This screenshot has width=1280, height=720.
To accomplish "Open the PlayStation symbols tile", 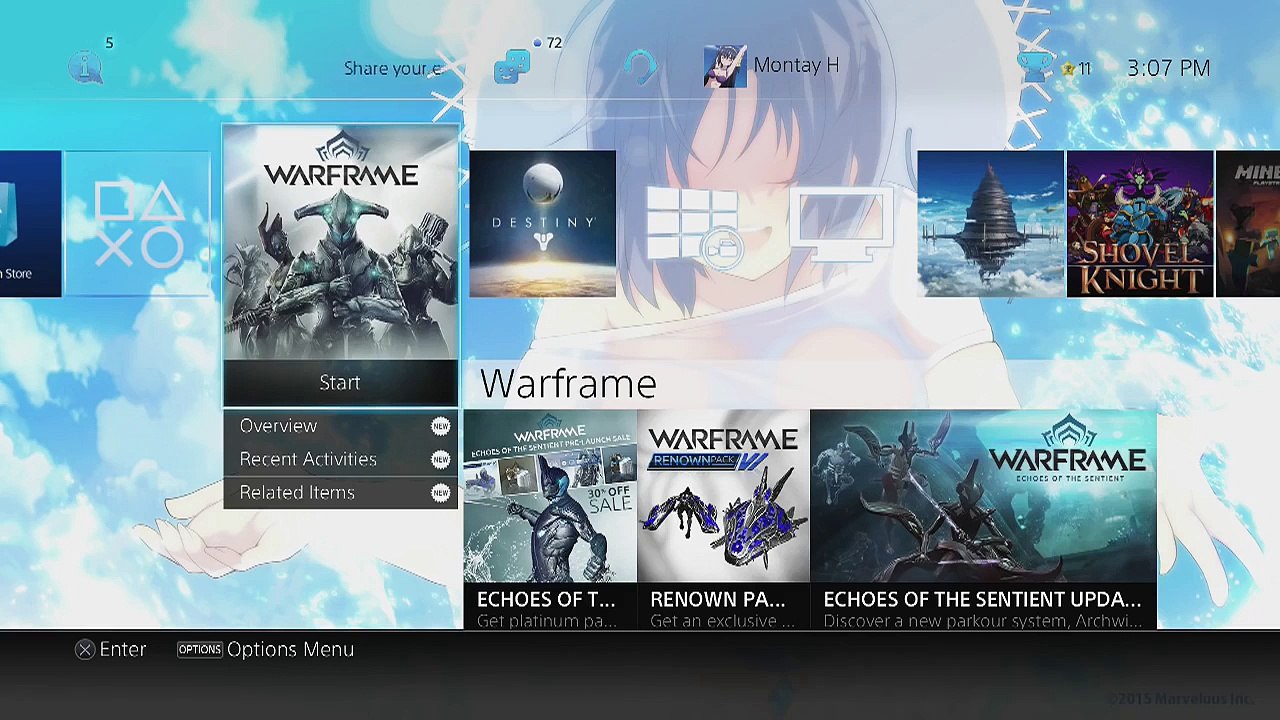I will pyautogui.click(x=138, y=224).
